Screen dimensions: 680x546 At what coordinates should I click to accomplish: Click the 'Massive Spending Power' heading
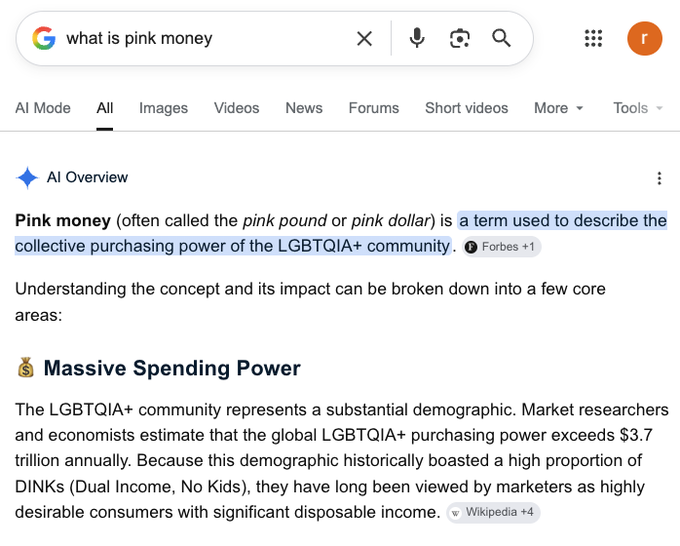tap(172, 368)
